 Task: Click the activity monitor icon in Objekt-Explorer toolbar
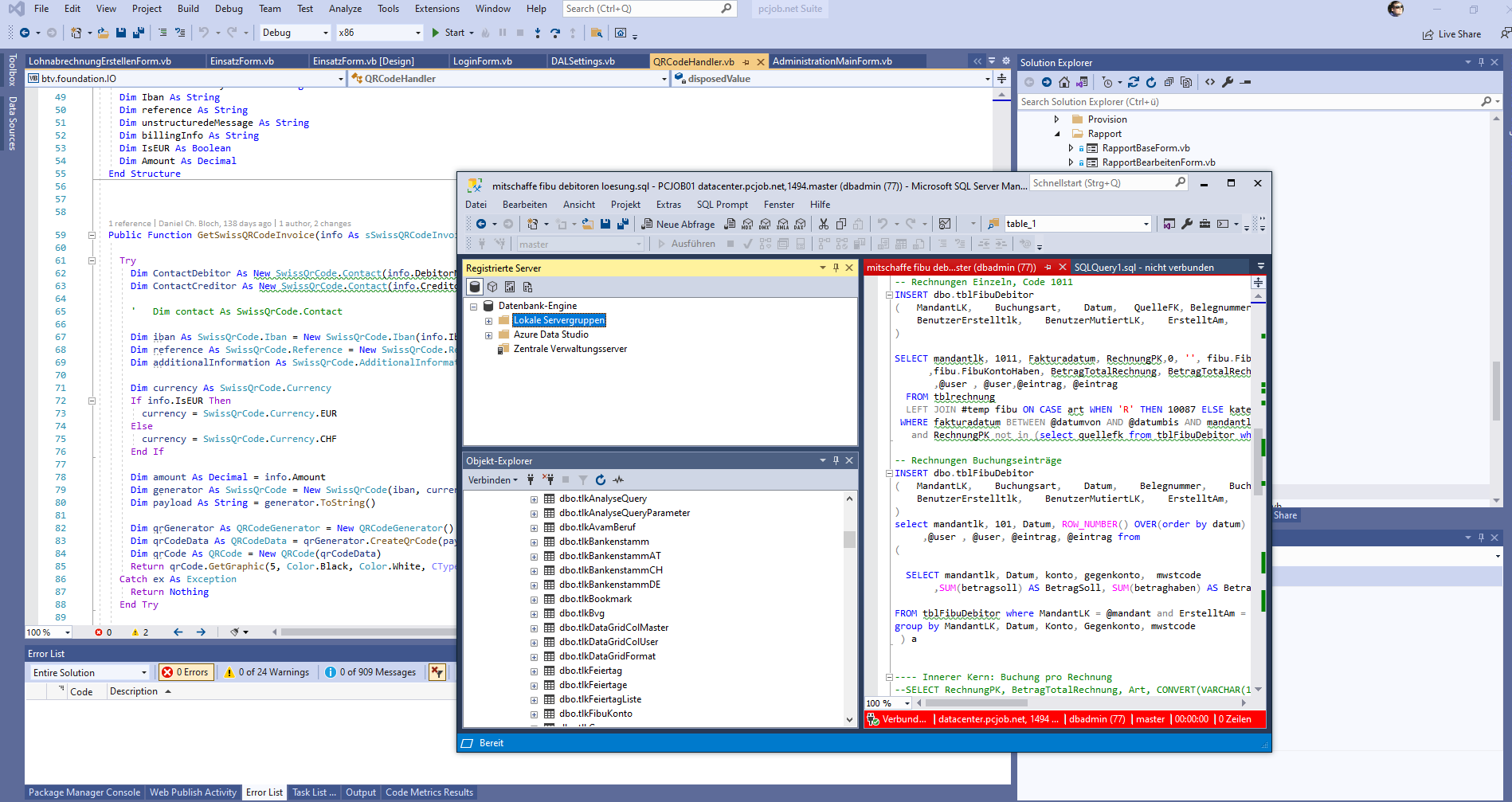pos(618,479)
